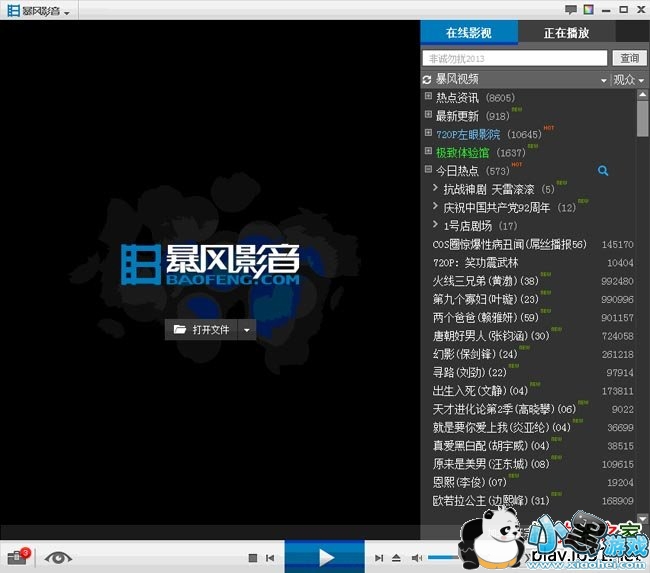Close the 暴风影音 window

click(x=640, y=10)
